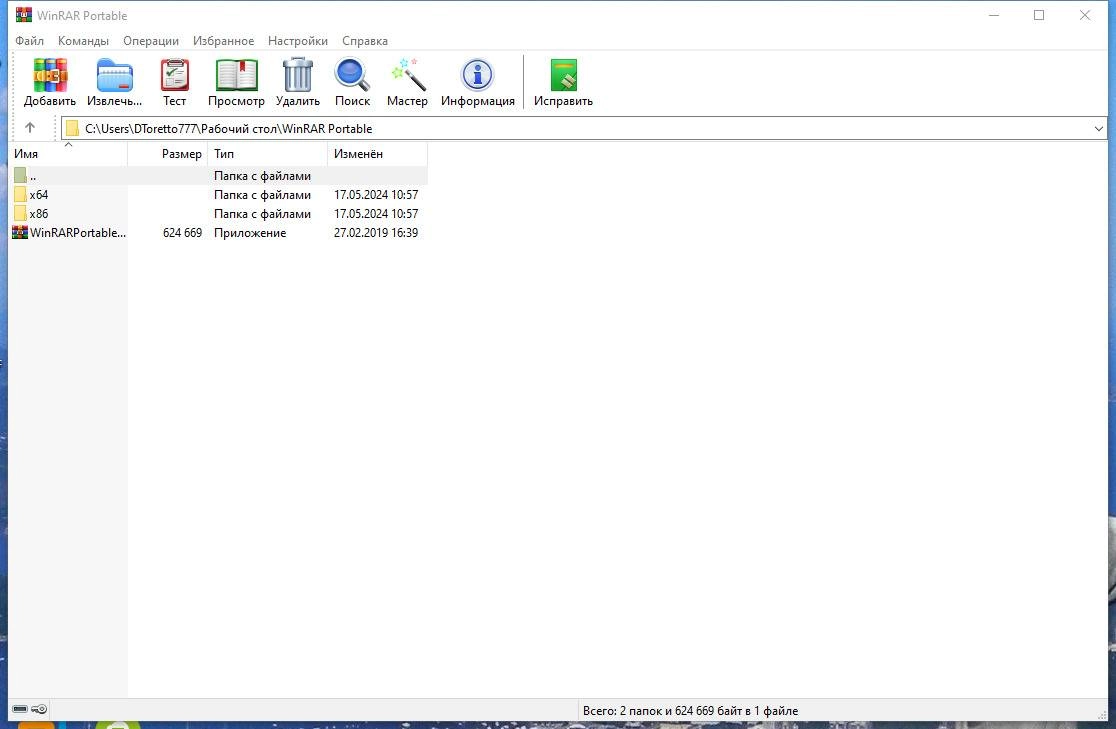Open the Файл menu

(29, 41)
